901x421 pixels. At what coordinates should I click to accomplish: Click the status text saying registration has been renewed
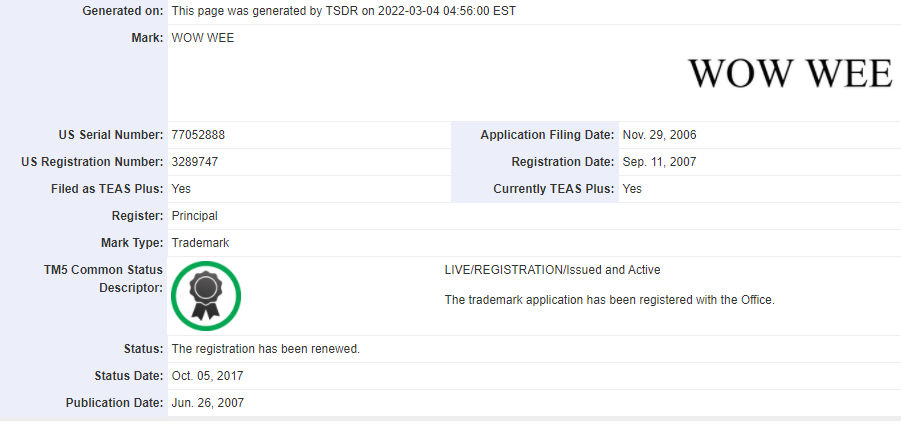(265, 349)
